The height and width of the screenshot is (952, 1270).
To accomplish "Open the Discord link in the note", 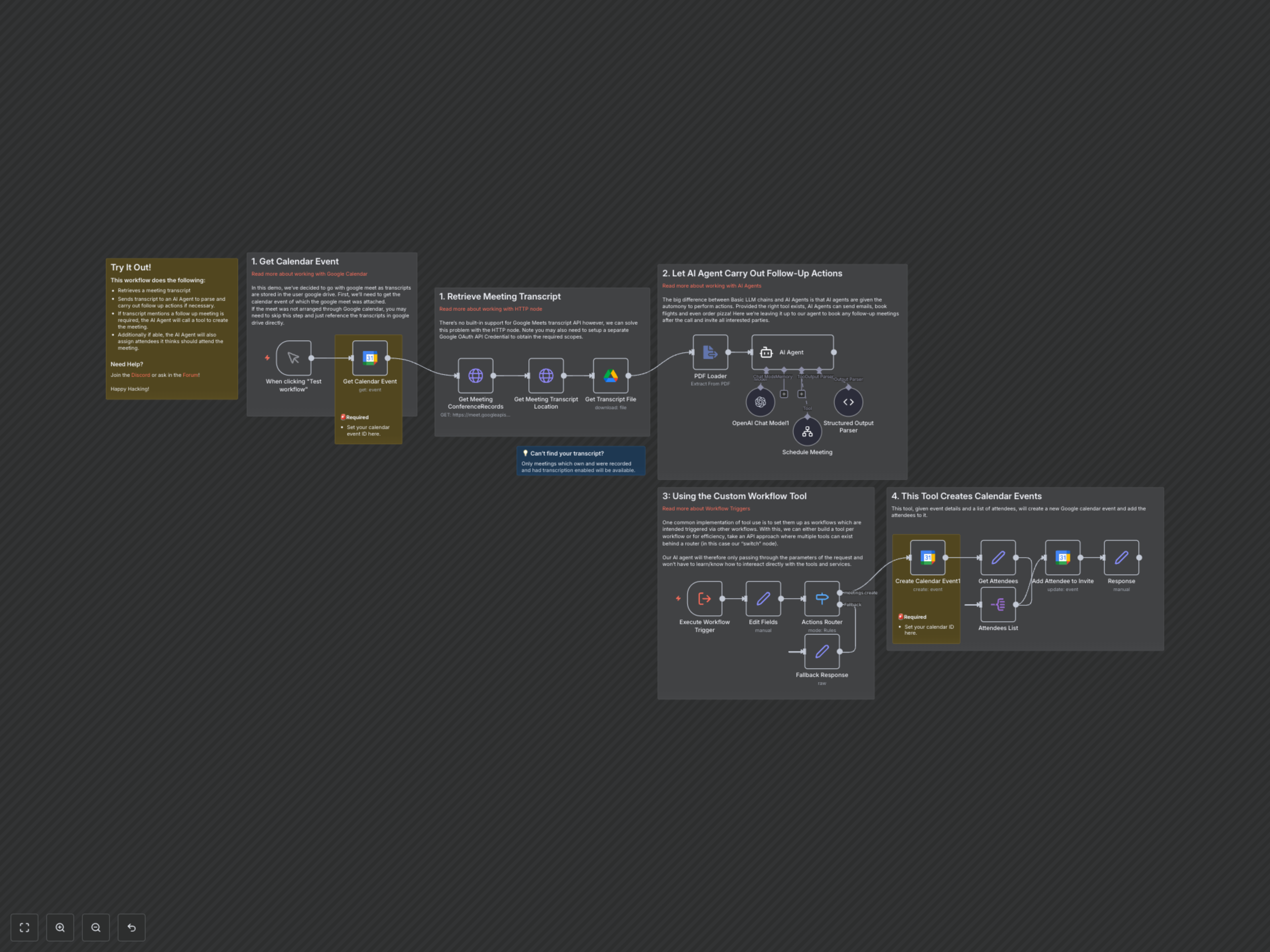I will click(x=141, y=375).
